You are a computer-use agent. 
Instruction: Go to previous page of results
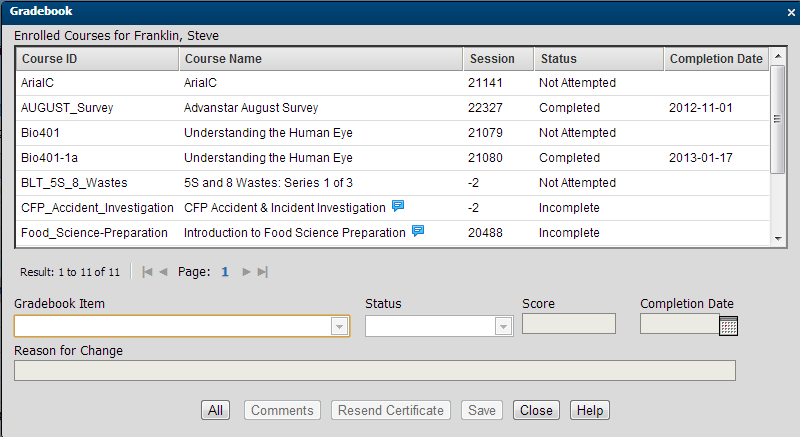coord(163,271)
